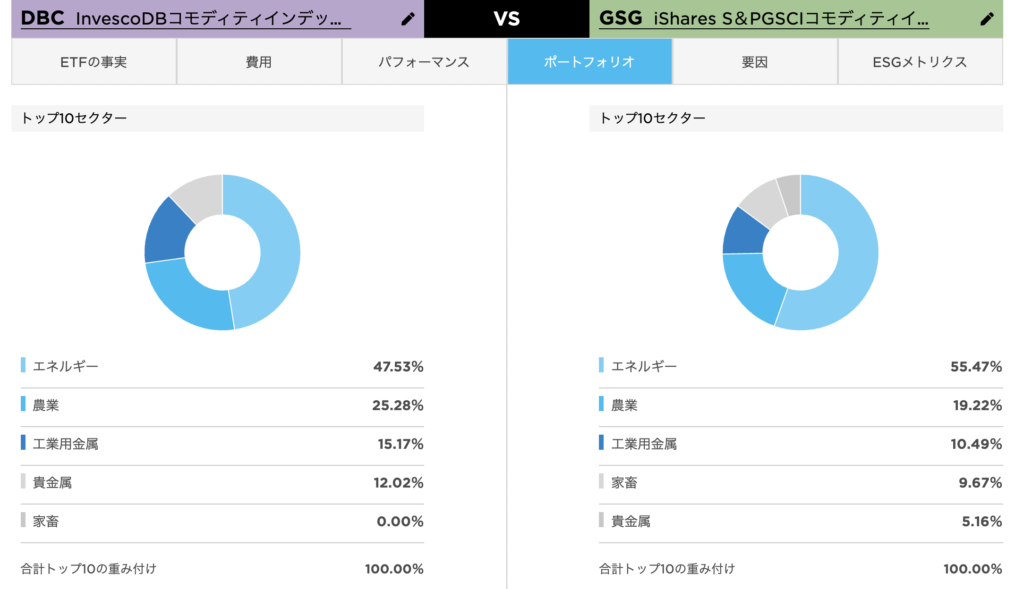Screen dimensions: 1024x589
Task: Select the DBC 貴金属 12.02% row
Action: (x=222, y=483)
